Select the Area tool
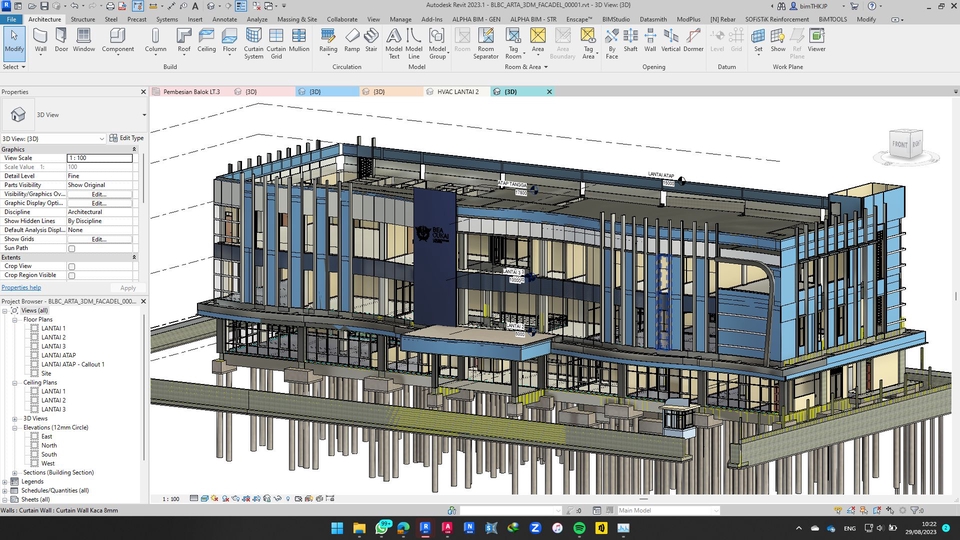The height and width of the screenshot is (540, 960). [538, 40]
